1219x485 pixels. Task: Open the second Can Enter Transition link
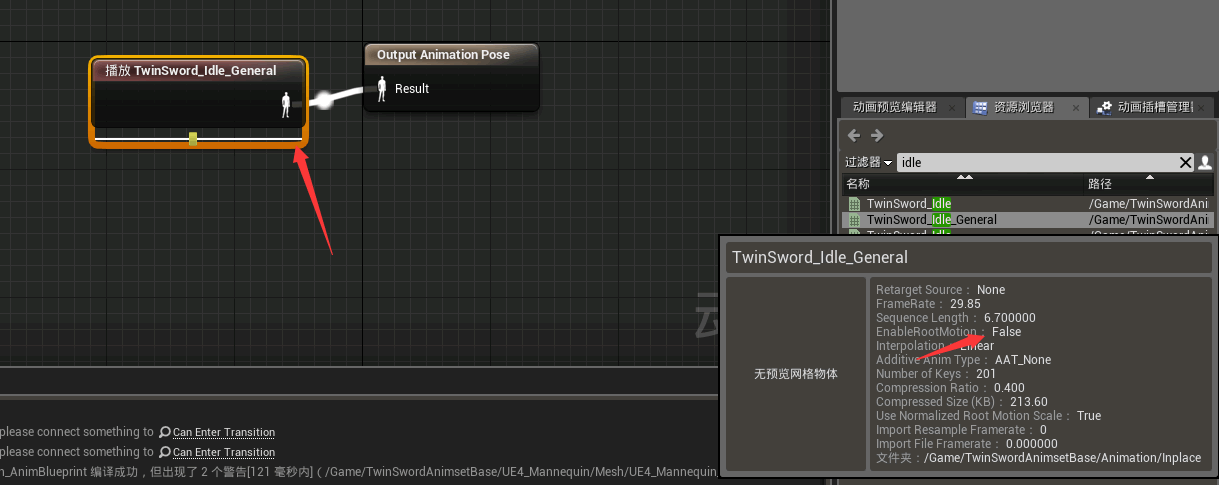click(x=224, y=452)
